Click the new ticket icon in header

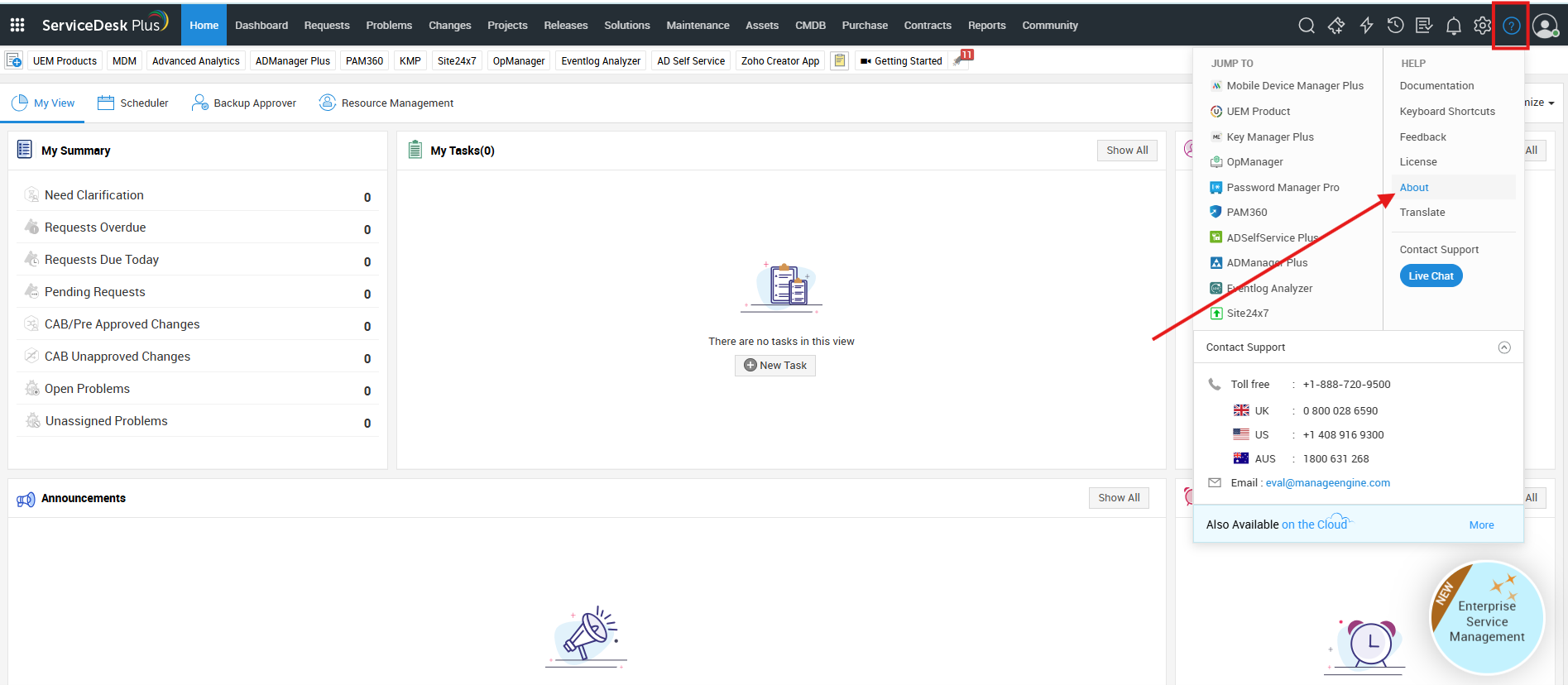click(1336, 26)
